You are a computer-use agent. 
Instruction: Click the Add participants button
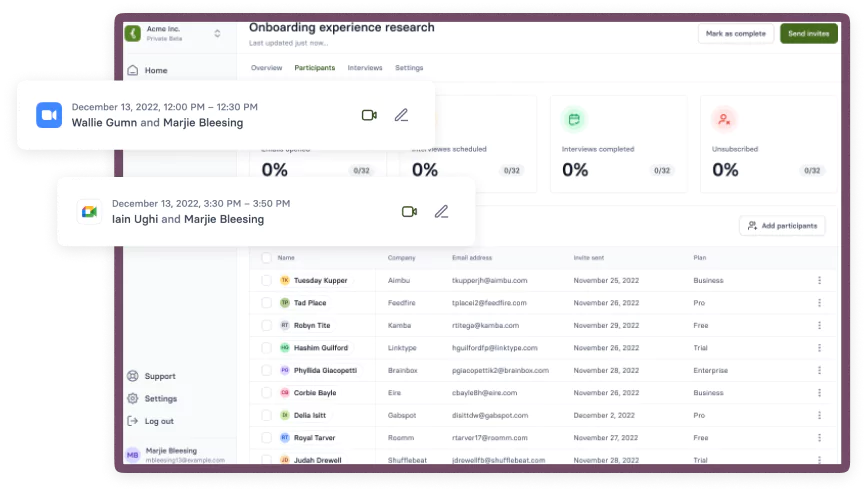click(782, 226)
